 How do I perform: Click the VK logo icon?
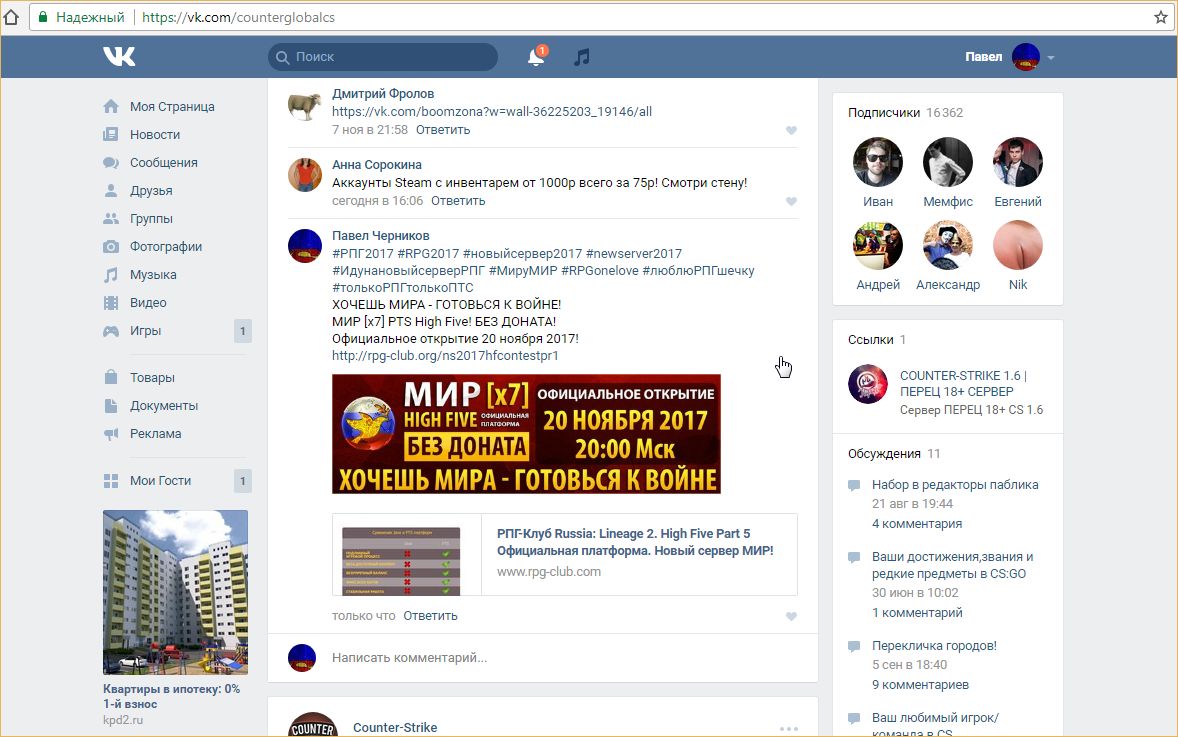pyautogui.click(x=119, y=57)
